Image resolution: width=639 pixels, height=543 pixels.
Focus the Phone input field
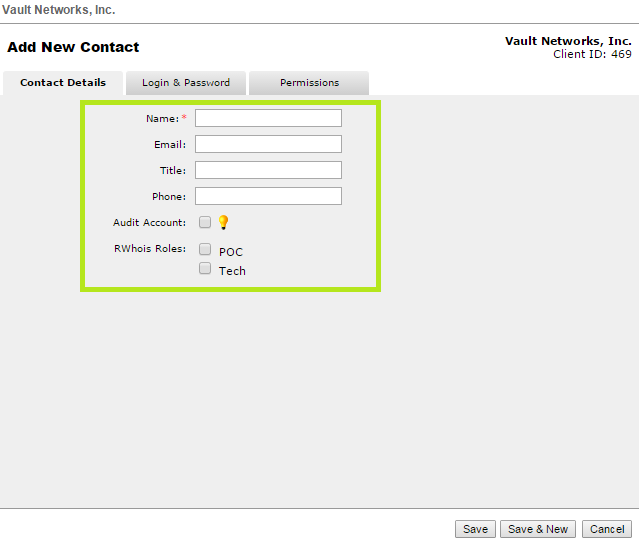coord(268,196)
